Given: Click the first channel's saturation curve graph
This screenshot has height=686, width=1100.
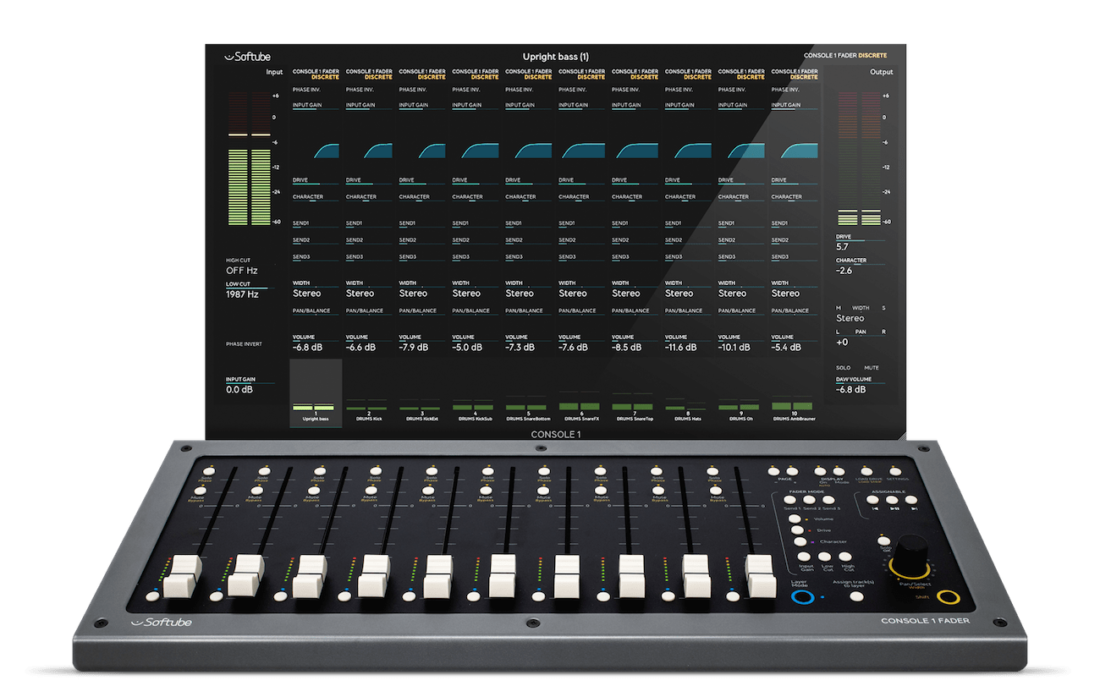Looking at the screenshot, I should click(326, 150).
